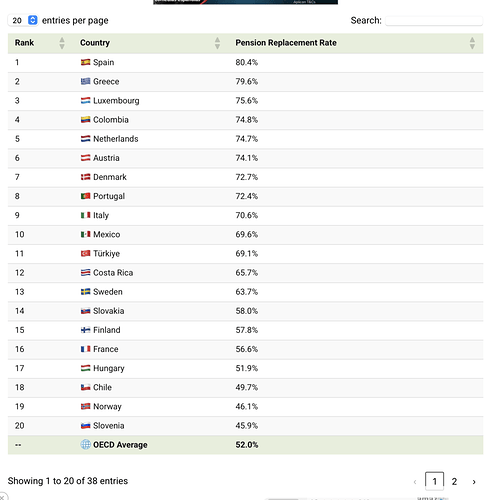Select page 1 pagination button
496x500 pixels.
tap(434, 481)
